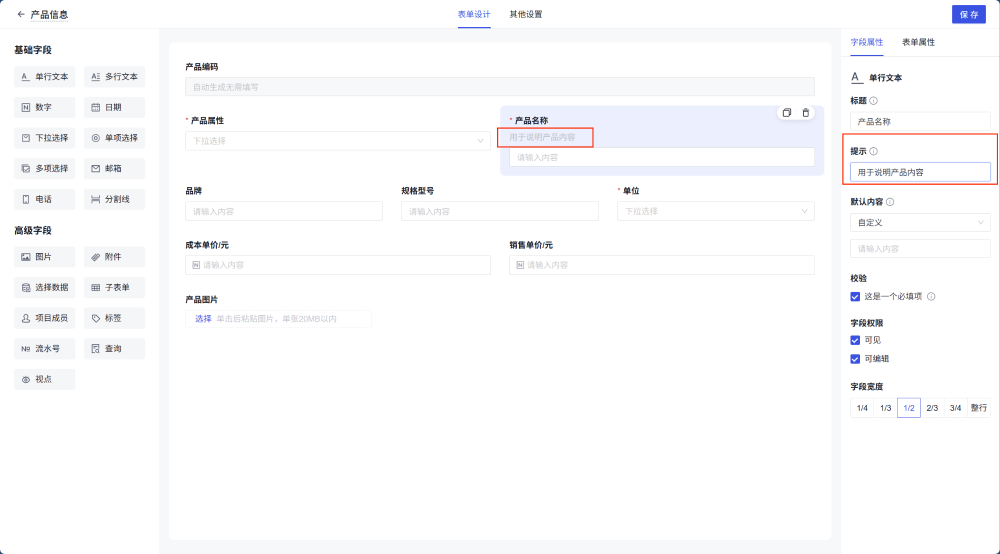
Task: Click the 品牌 input field
Action: coord(284,211)
